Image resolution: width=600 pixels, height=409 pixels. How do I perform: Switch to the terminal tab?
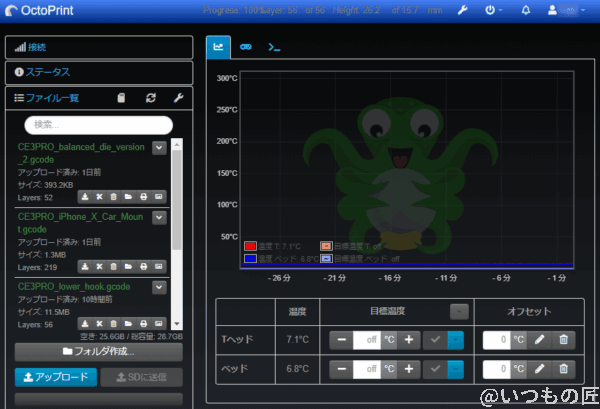274,46
